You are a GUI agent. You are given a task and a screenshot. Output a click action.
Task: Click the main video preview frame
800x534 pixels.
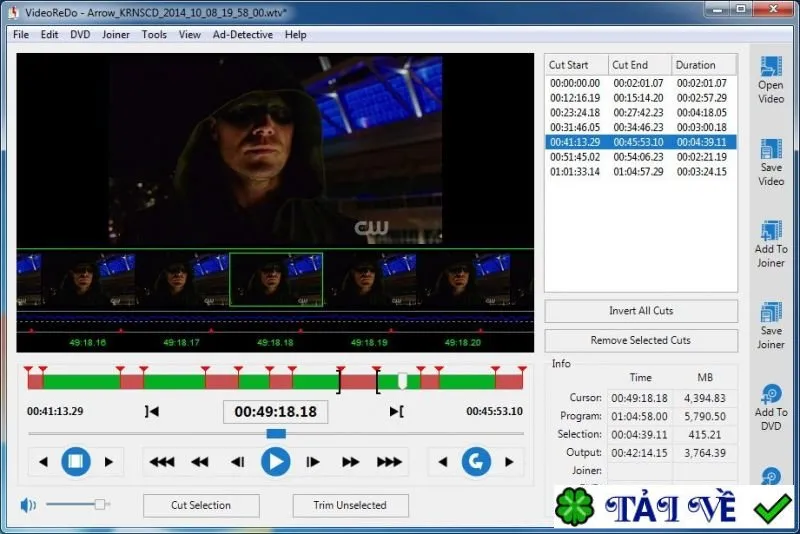(276, 150)
